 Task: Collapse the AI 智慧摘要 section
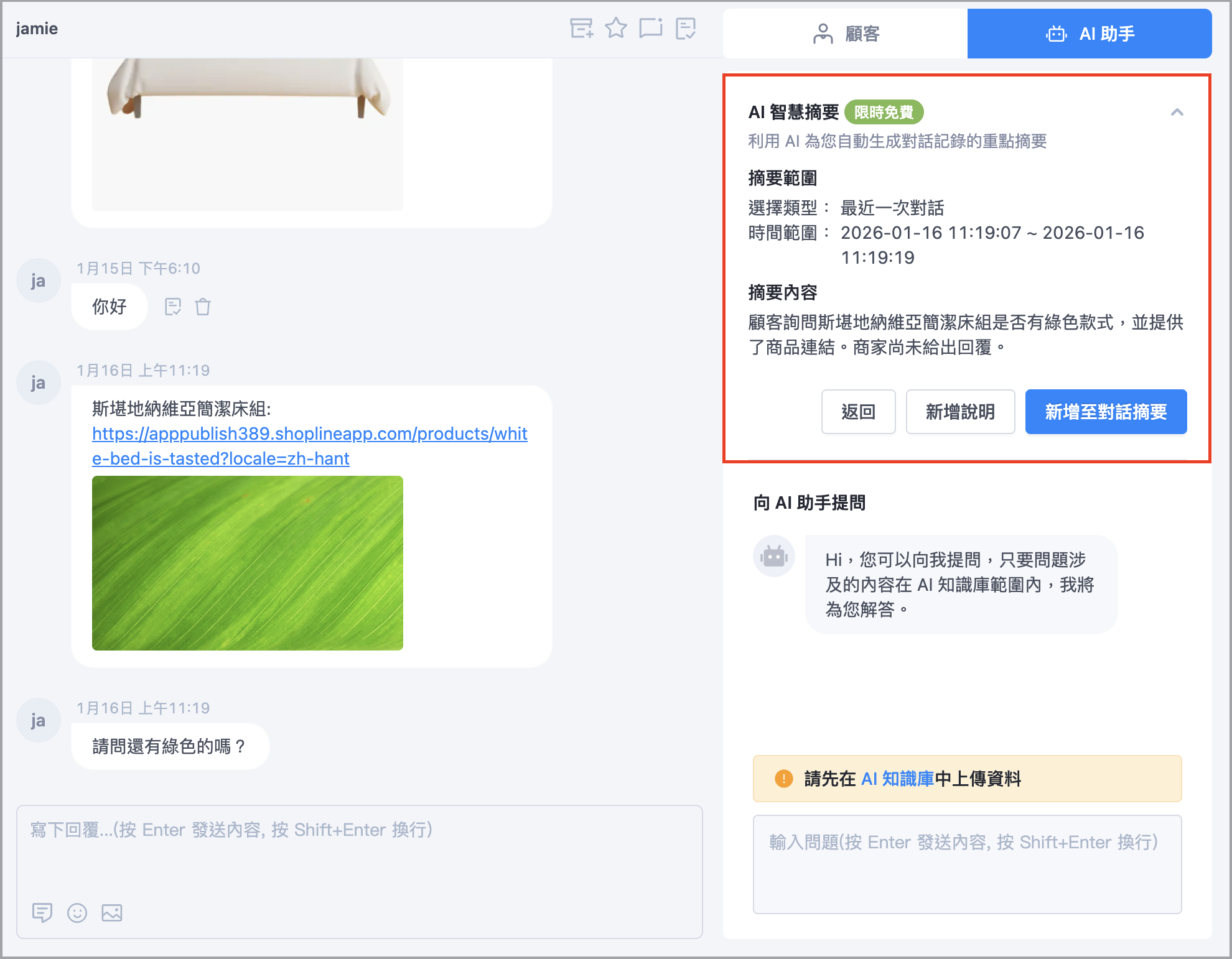click(x=1177, y=113)
